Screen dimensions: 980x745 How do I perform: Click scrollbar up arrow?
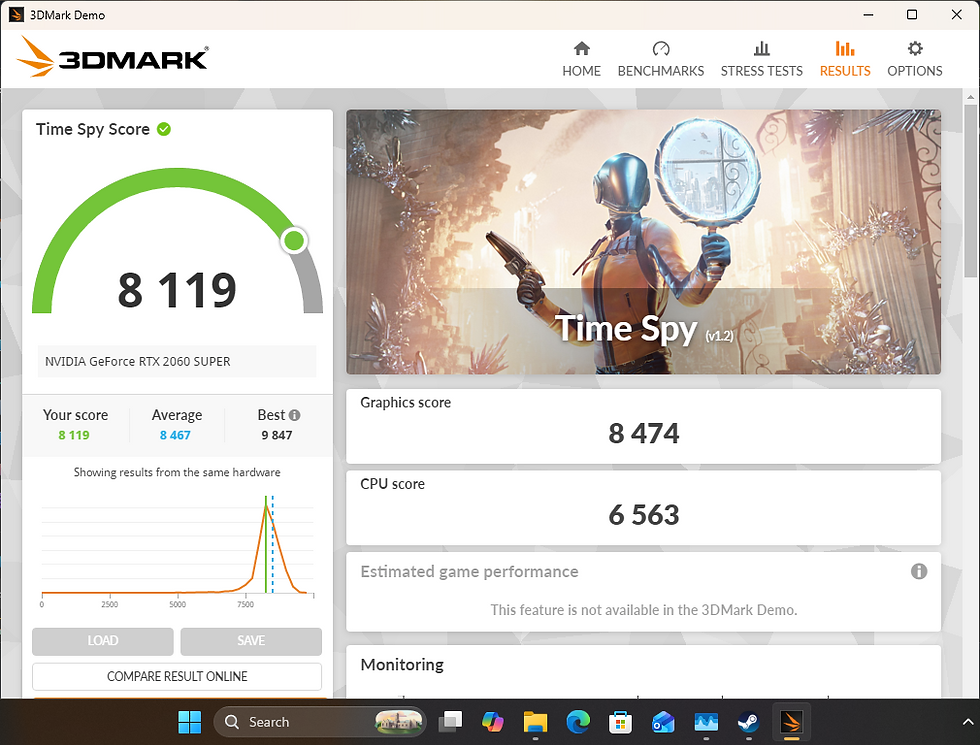(970, 97)
